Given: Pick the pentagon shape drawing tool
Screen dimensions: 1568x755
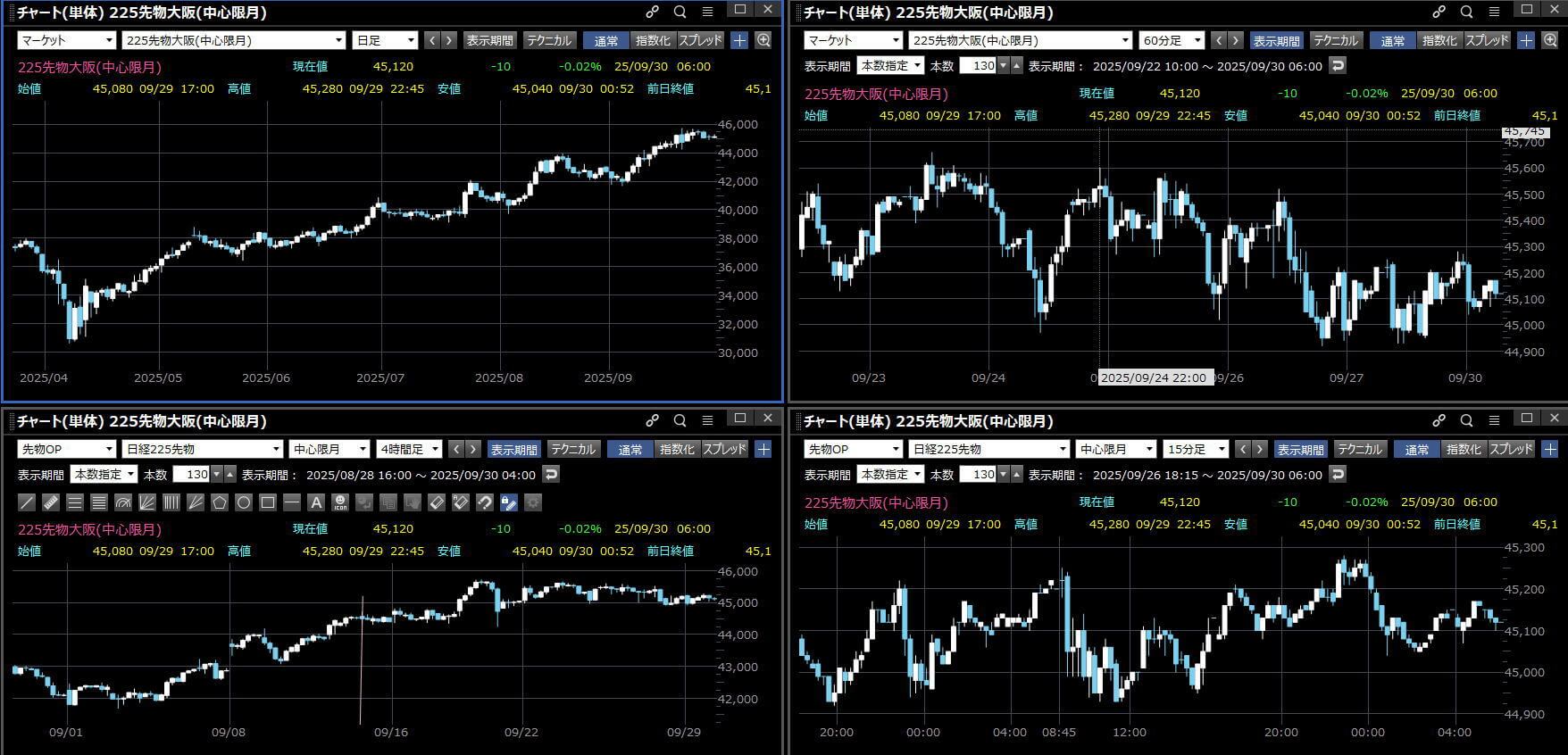Looking at the screenshot, I should tap(220, 502).
